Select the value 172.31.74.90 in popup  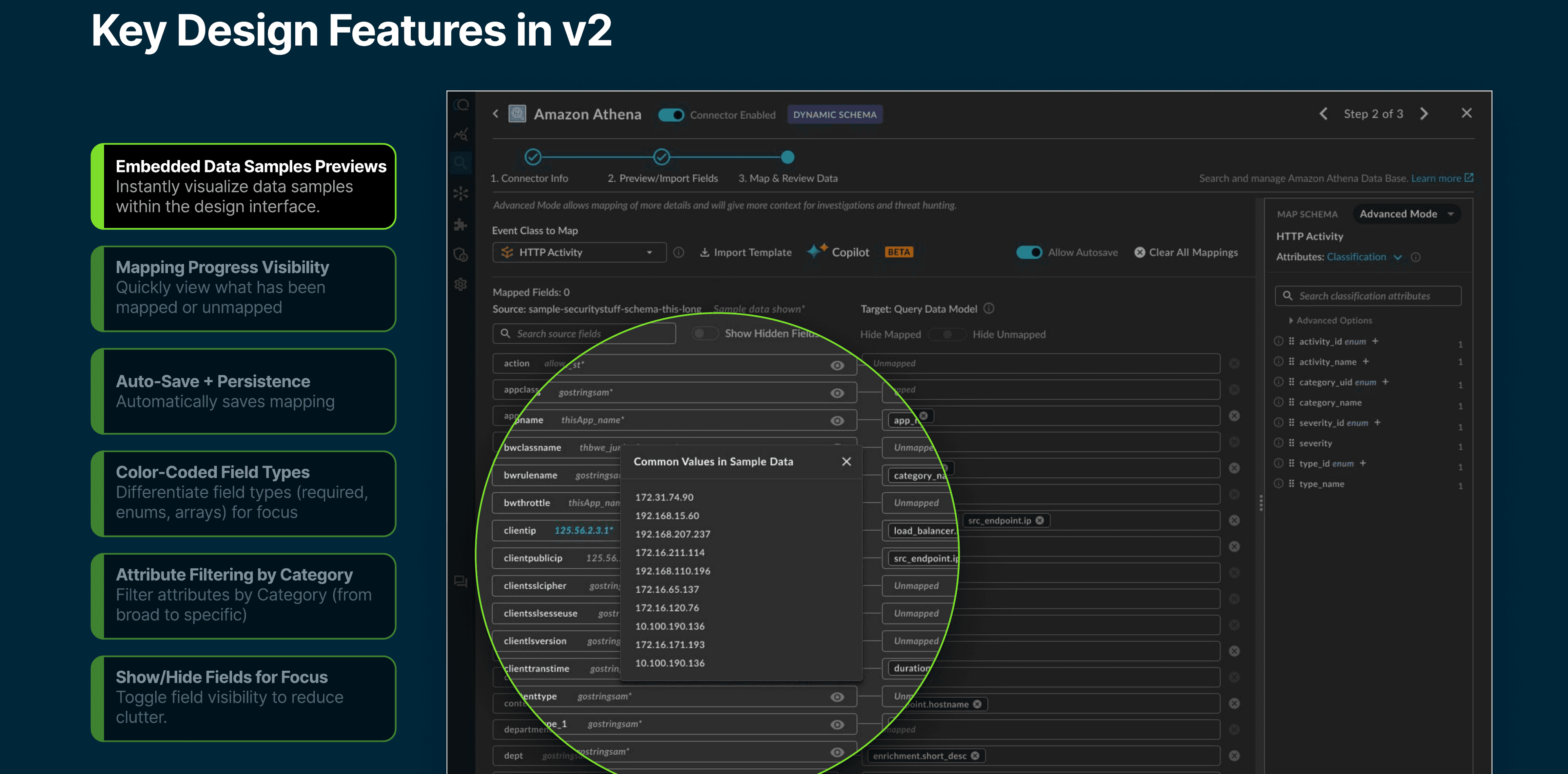point(664,497)
